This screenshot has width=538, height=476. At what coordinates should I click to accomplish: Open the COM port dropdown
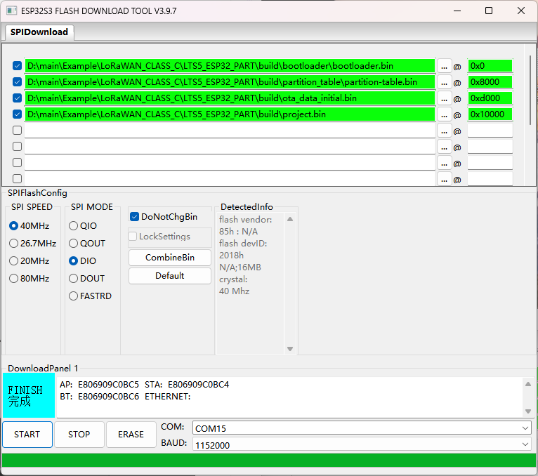[362, 428]
